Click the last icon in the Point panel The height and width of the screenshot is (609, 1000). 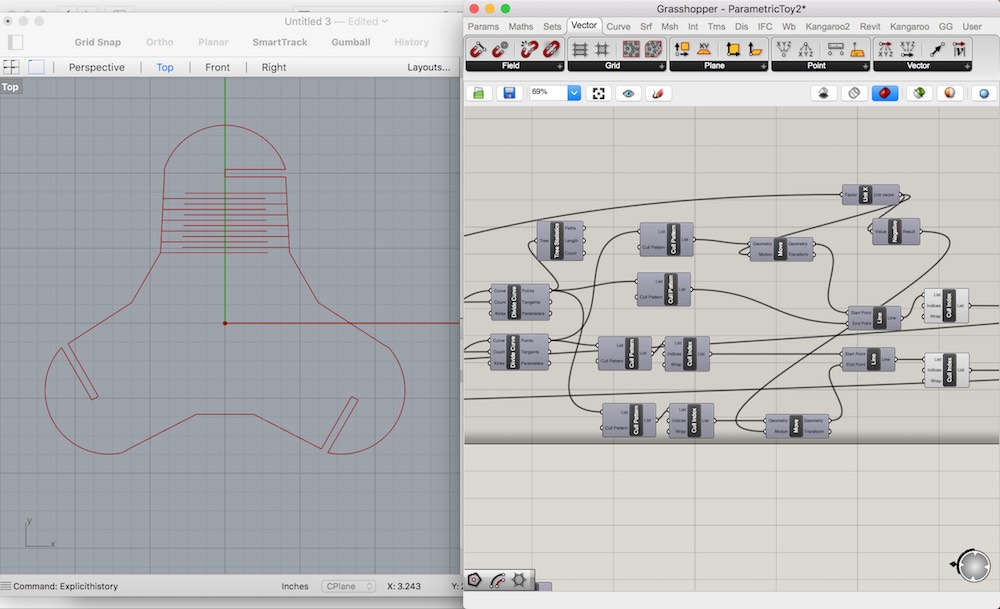857,49
